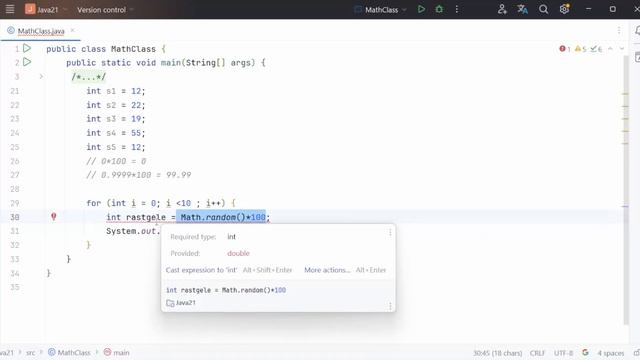Open more run actions menu
The width and height of the screenshot is (640, 360).
pyautogui.click(x=457, y=9)
